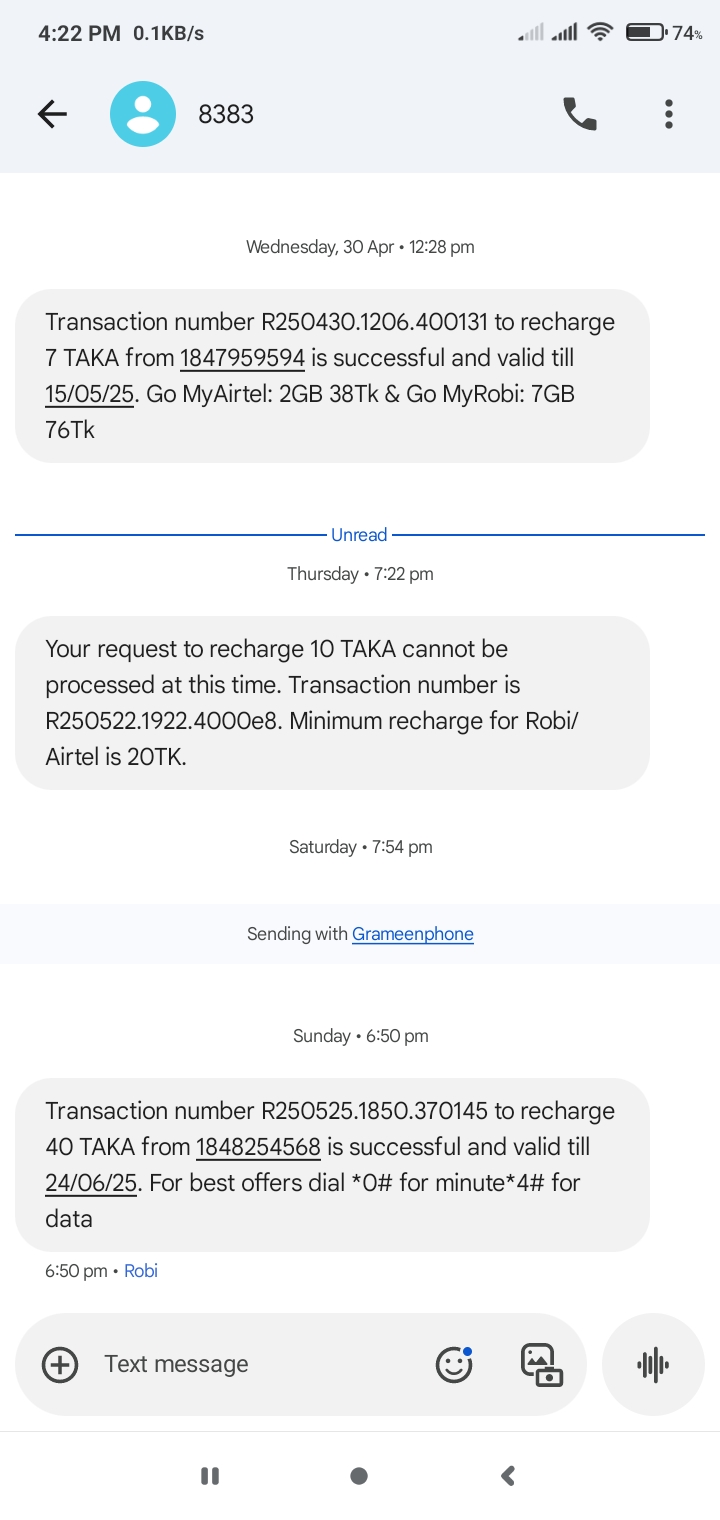
Task: Tap the Robi SIM label below message
Action: pos(141,1271)
